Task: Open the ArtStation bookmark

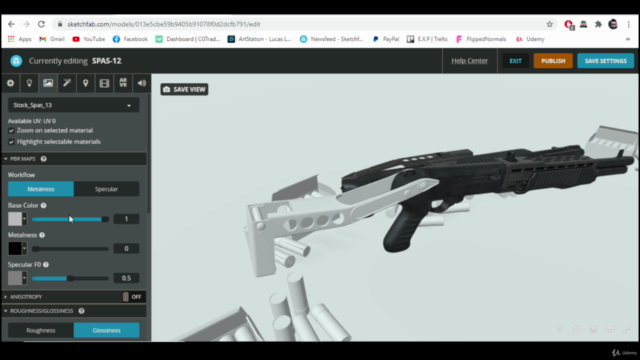Action: point(259,39)
